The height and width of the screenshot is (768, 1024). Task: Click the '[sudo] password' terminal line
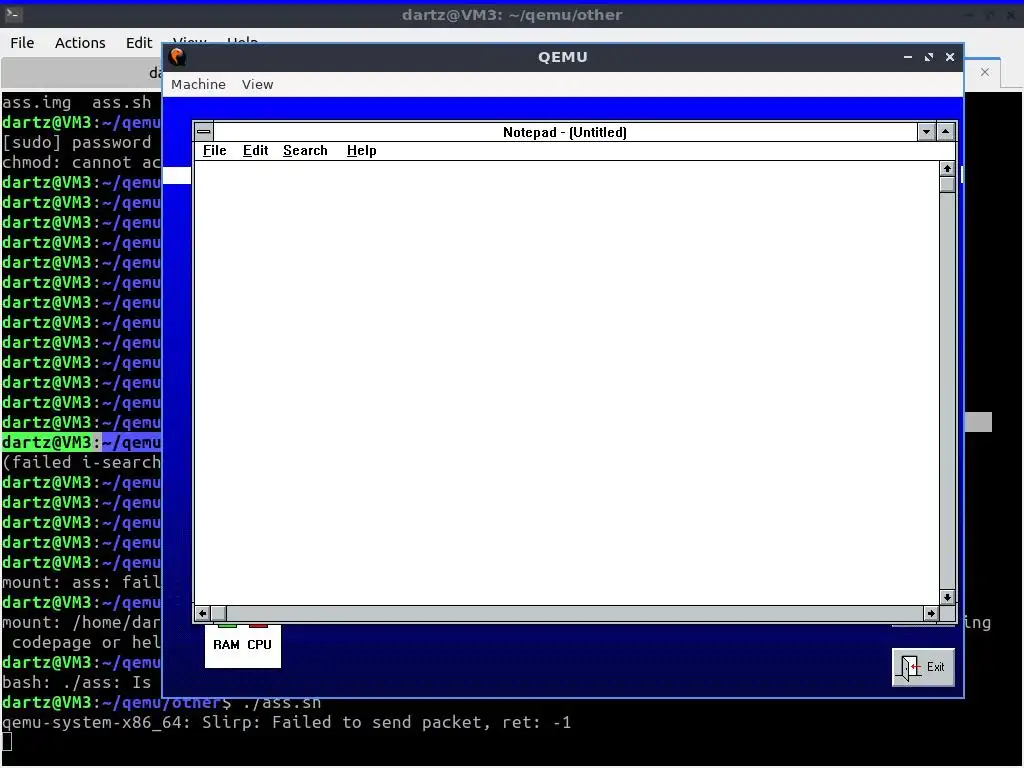(76, 142)
